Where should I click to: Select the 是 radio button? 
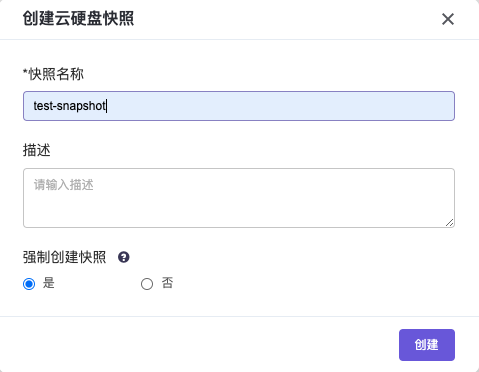tap(29, 284)
